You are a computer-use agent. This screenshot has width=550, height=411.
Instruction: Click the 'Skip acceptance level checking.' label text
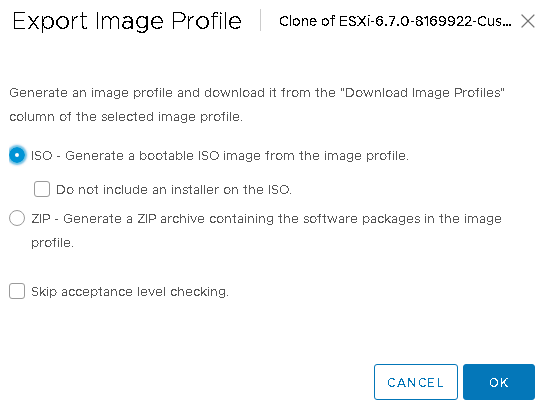tap(130, 291)
